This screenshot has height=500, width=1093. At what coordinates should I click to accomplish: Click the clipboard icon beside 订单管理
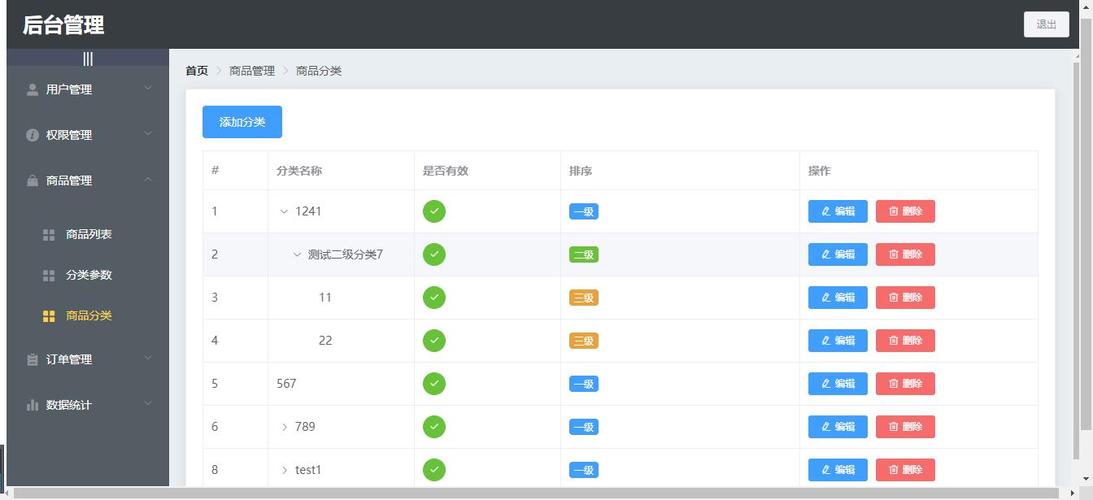click(32, 360)
